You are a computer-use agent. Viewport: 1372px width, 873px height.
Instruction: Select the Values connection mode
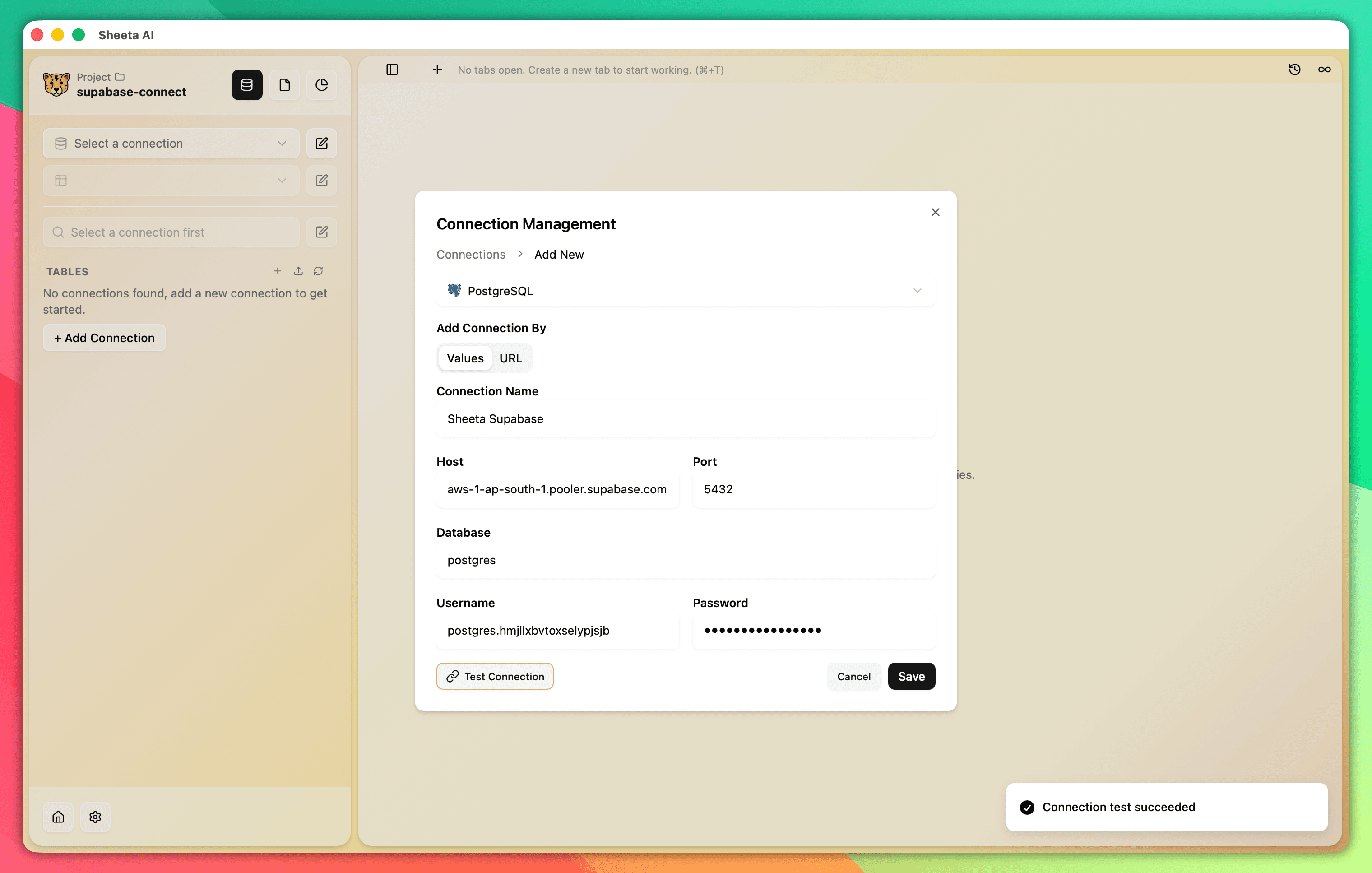pos(465,358)
